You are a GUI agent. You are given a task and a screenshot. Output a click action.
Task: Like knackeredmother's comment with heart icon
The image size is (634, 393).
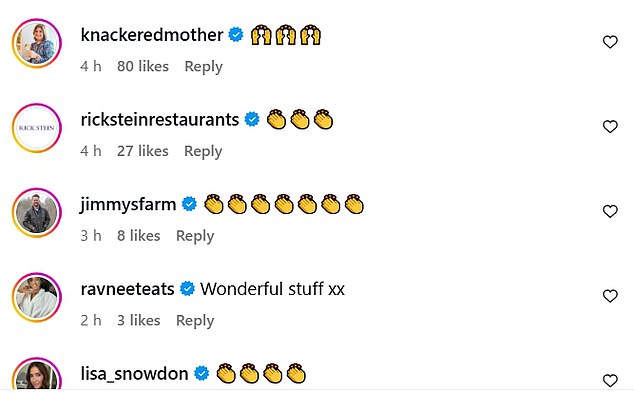[x=610, y=42]
